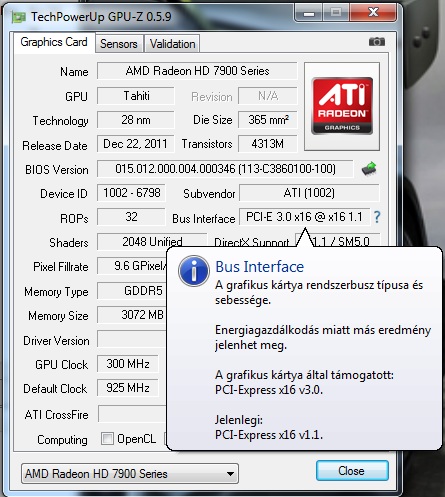Minimize the GPU-Z window
445x497 pixels.
[309, 13]
